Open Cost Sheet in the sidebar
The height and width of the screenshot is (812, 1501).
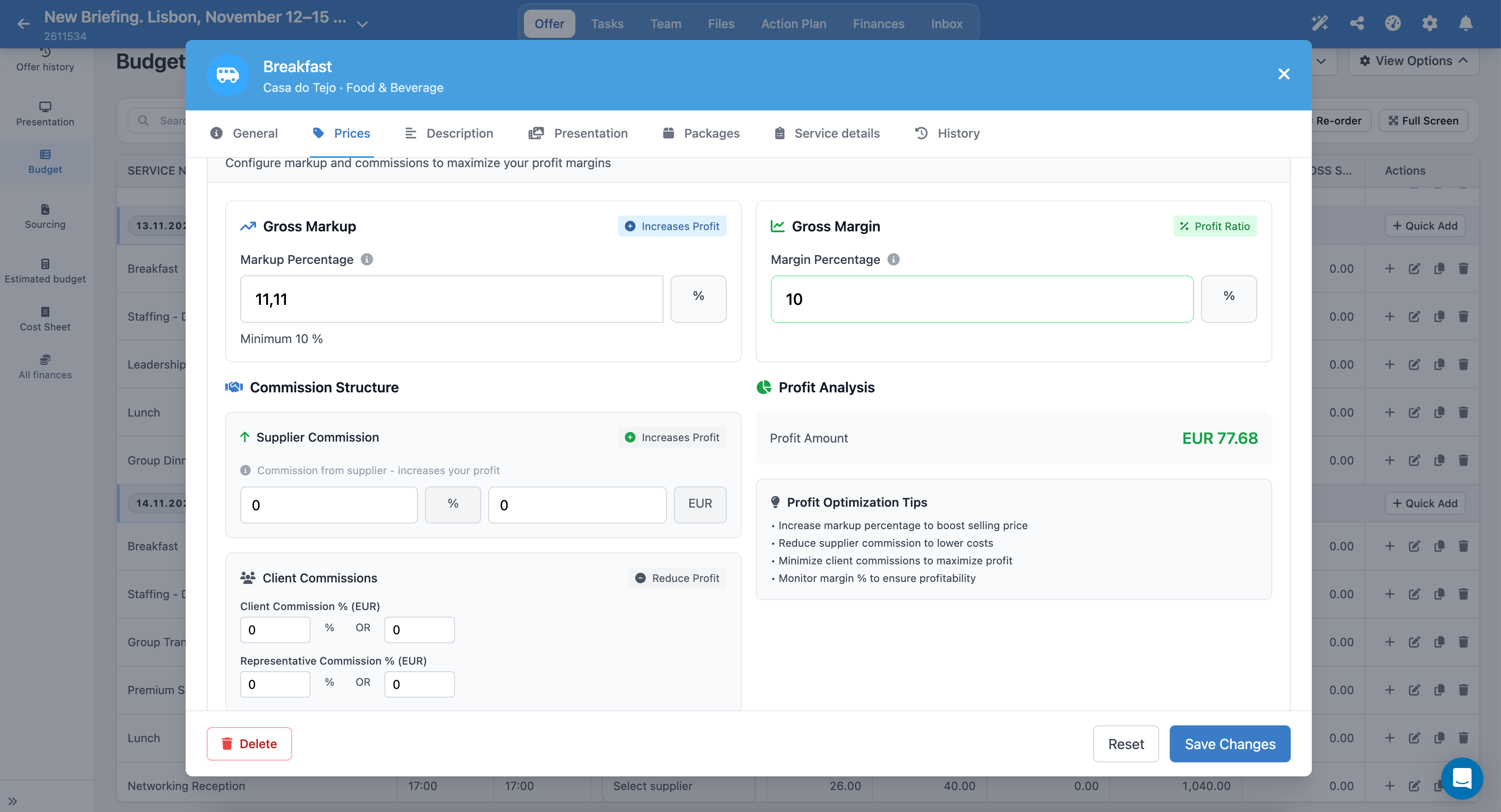point(45,318)
